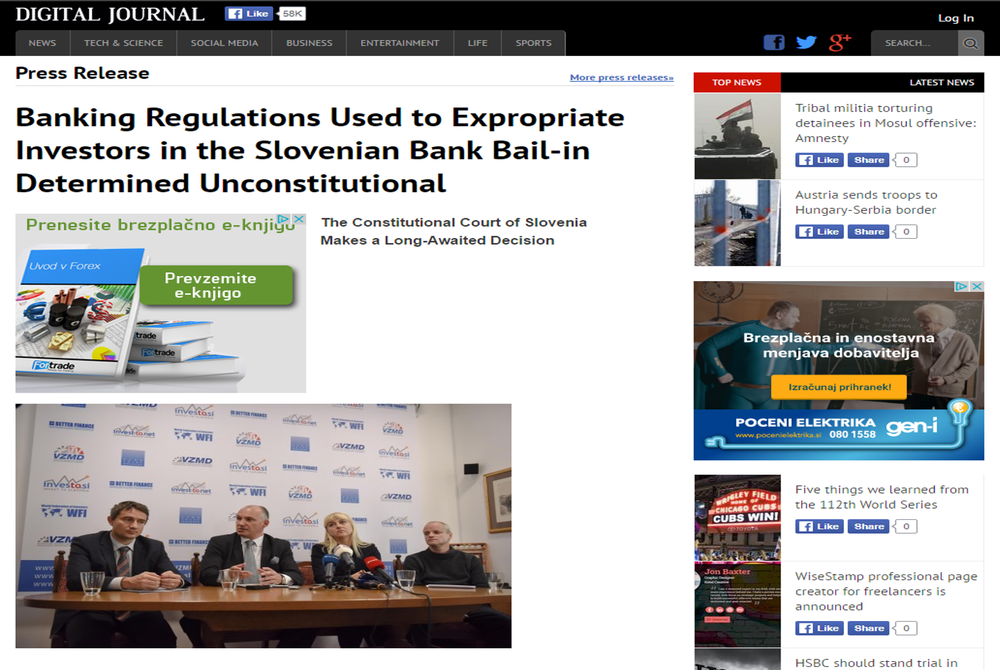Image resolution: width=1000 pixels, height=670 pixels.
Task: Open Tribal militia torturing detainees article
Action: pos(885,123)
